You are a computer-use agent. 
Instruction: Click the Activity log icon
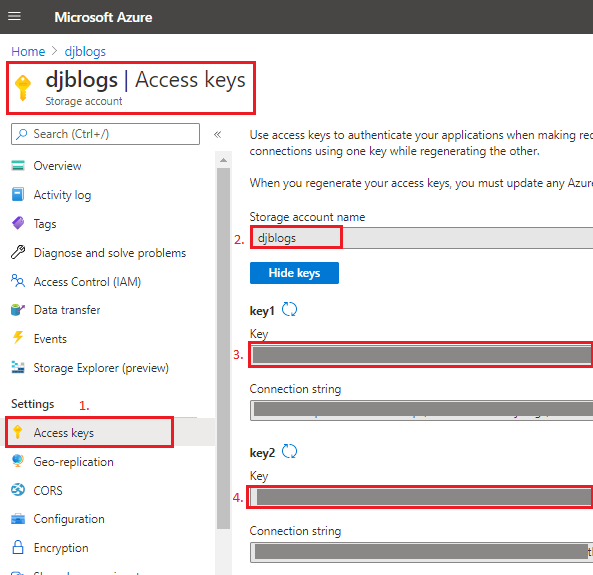(18, 194)
